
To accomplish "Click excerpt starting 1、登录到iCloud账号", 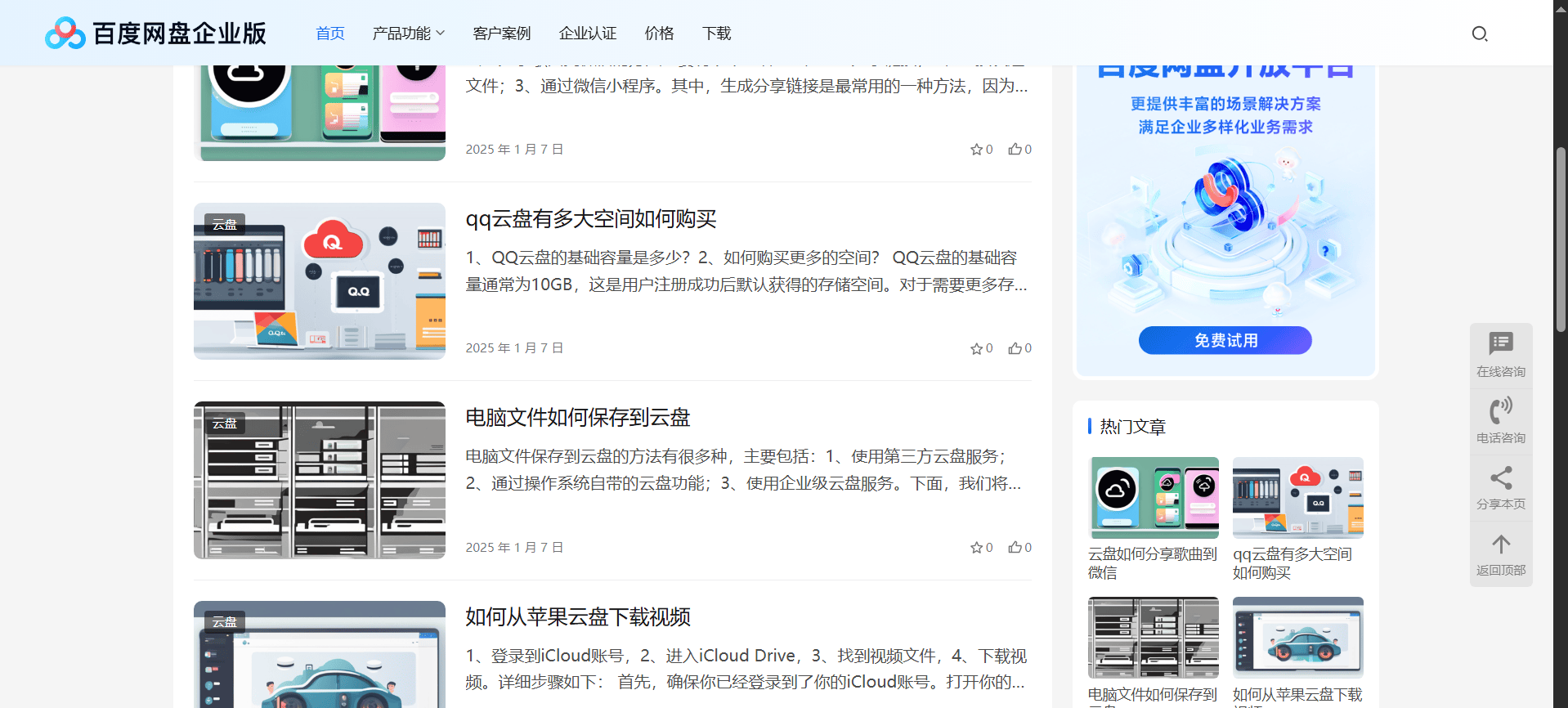I will pos(746,669).
